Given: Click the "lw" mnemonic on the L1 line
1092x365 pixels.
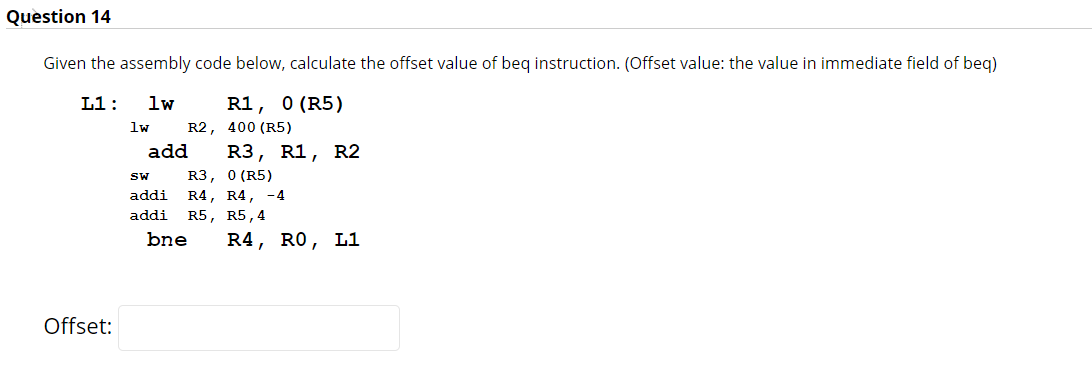Looking at the screenshot, I should coord(162,104).
